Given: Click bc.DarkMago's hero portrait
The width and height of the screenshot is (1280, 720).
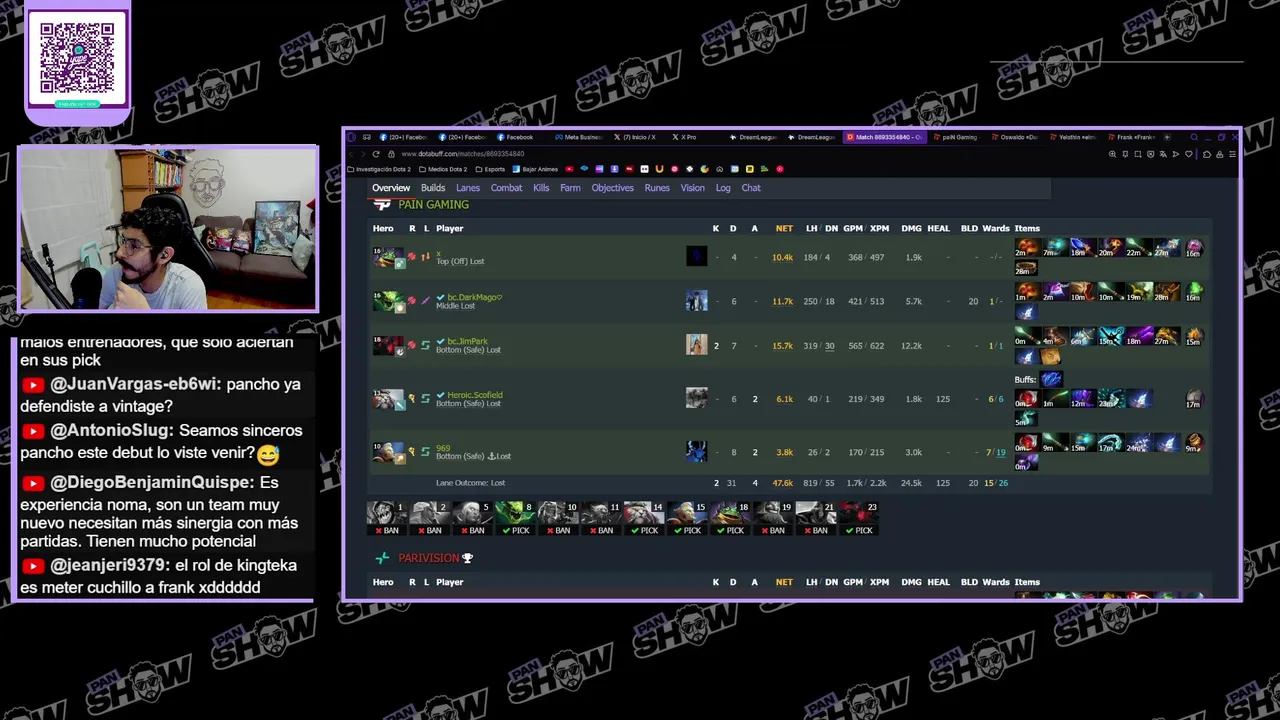Looking at the screenshot, I should coord(388,301).
